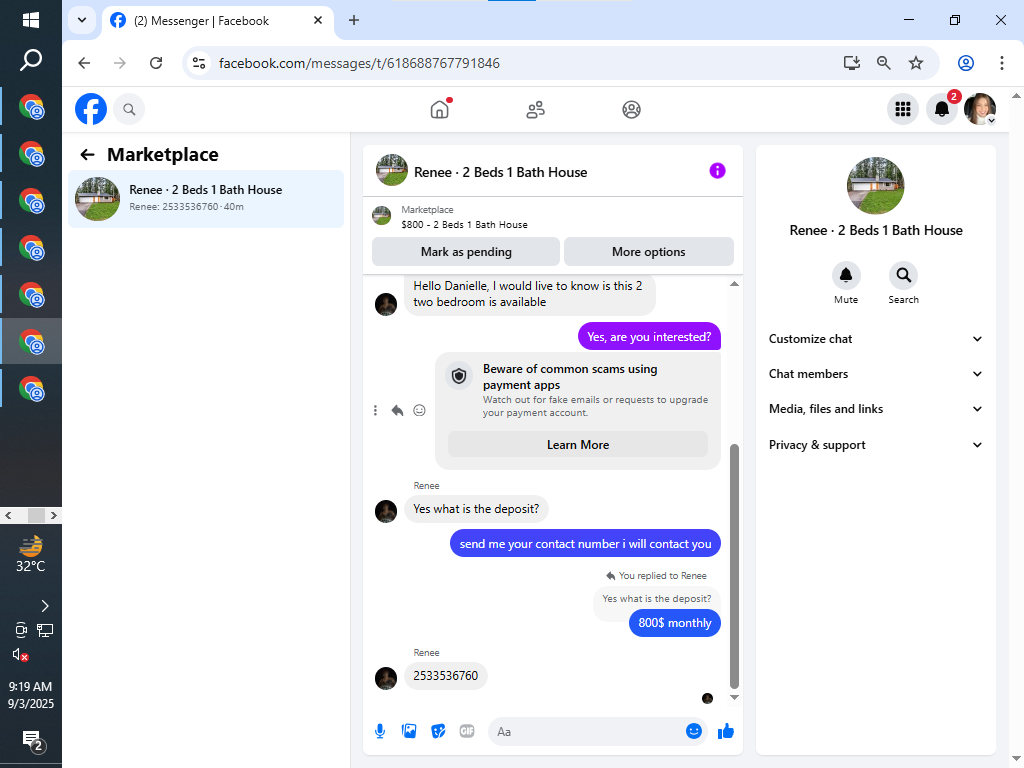Viewport: 1024px width, 768px height.
Task: Open more options dots for message
Action: [x=375, y=411]
